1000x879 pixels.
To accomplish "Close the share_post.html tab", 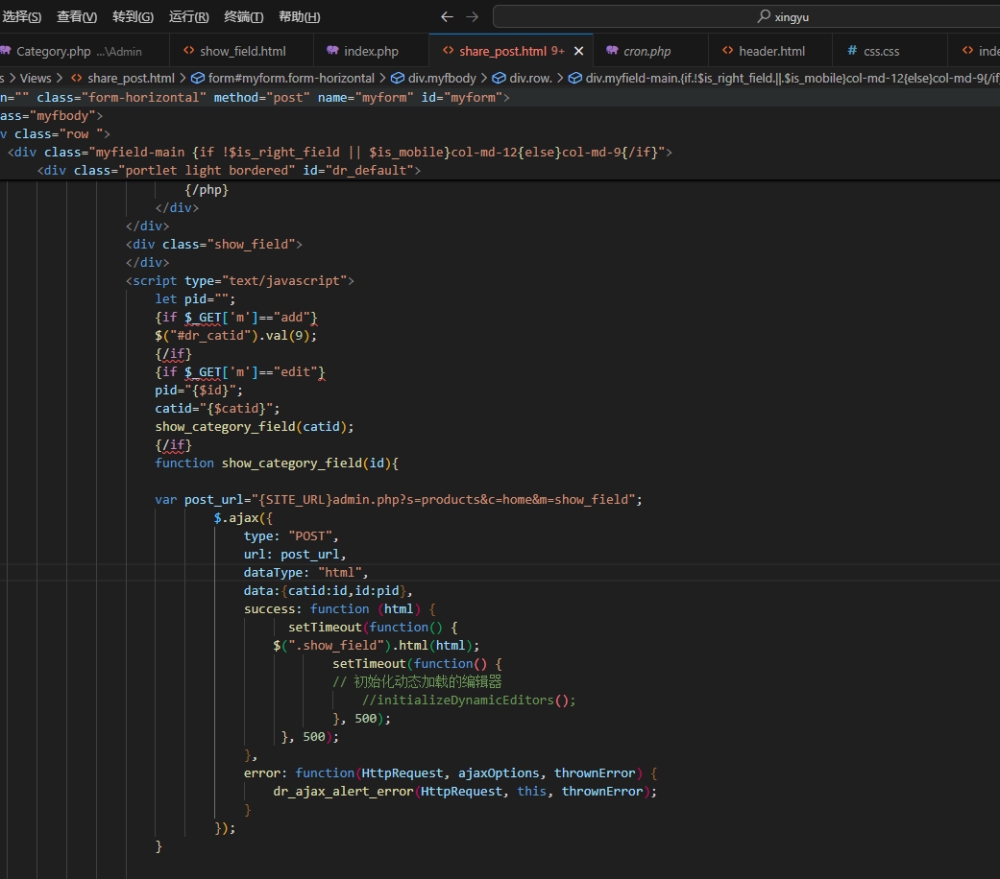I will coord(578,51).
